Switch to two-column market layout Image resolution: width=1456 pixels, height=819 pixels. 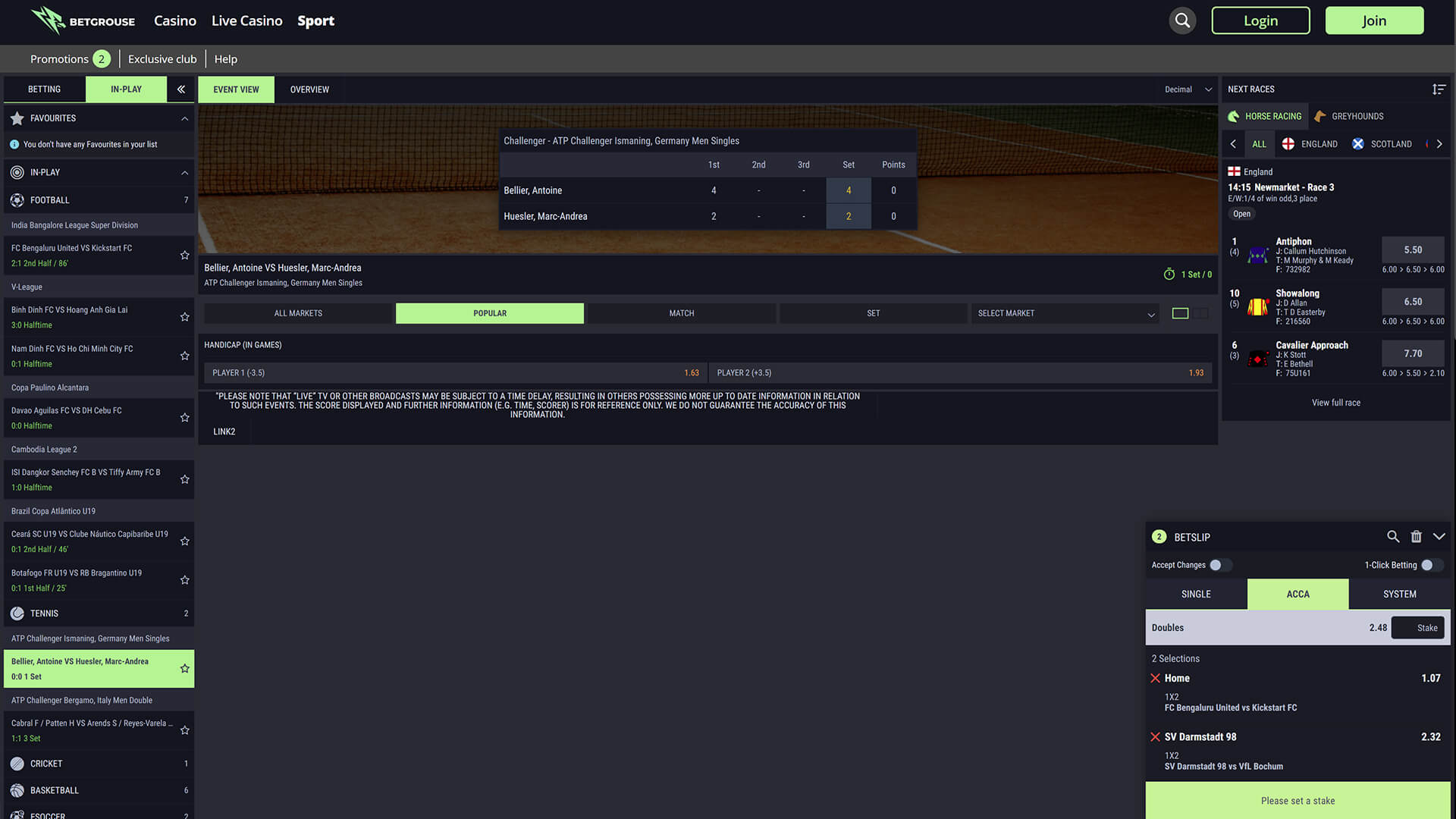pos(1201,313)
